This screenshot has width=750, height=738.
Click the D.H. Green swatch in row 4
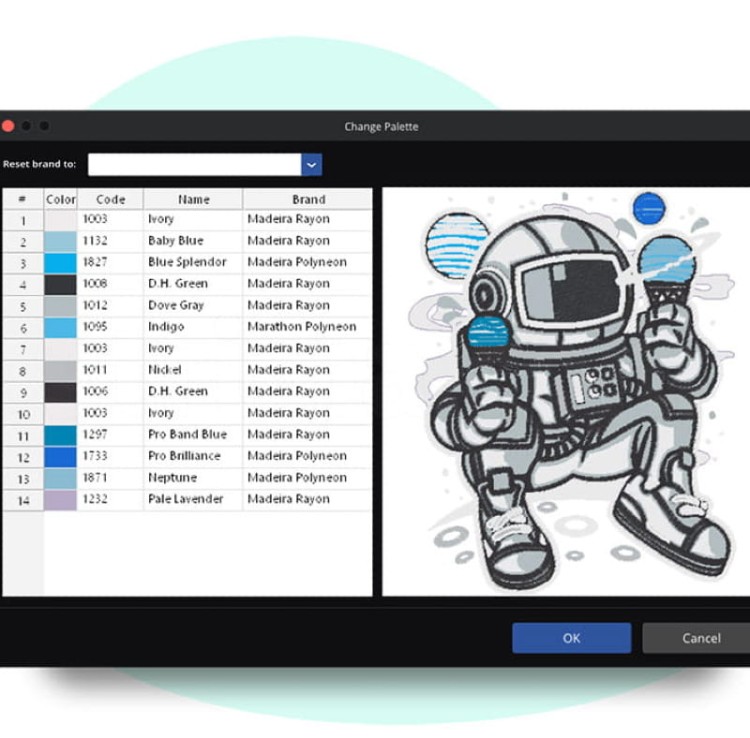pyautogui.click(x=60, y=285)
